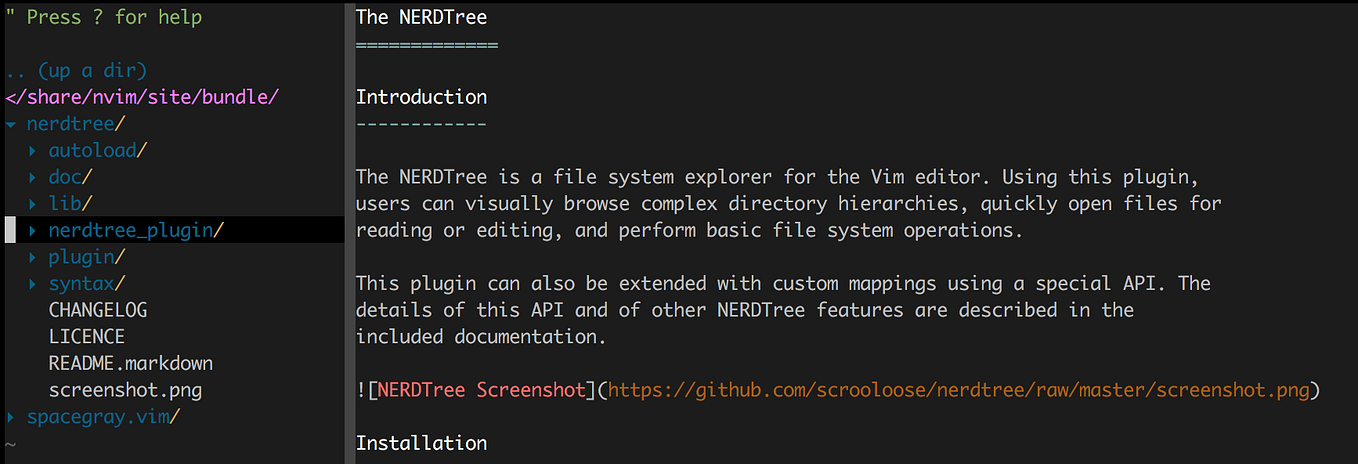Viewport: 1358px width, 464px height.
Task: Collapse the nerdtree folder arrow
Action: click(x=10, y=124)
